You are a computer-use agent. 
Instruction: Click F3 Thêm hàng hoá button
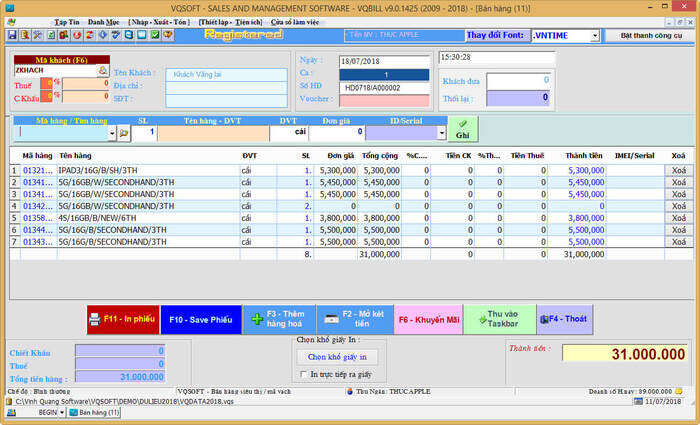[x=279, y=319]
